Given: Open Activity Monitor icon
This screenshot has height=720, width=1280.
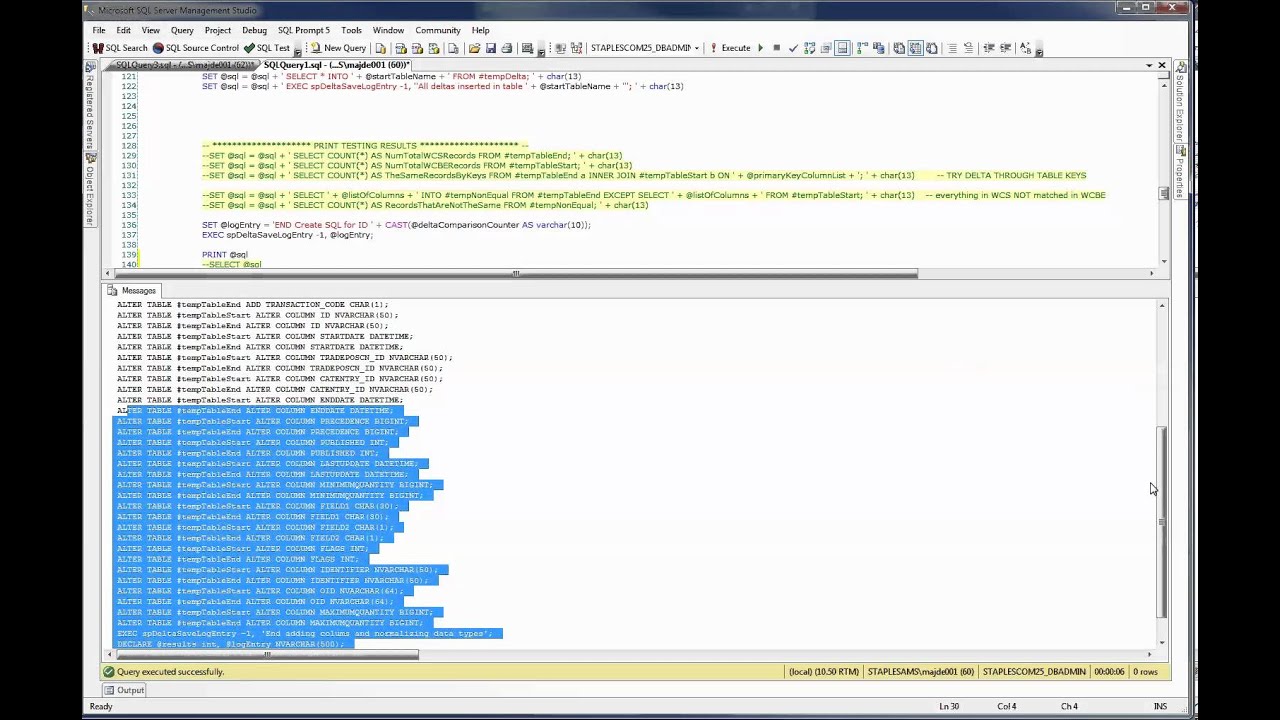Looking at the screenshot, I should click(x=527, y=48).
